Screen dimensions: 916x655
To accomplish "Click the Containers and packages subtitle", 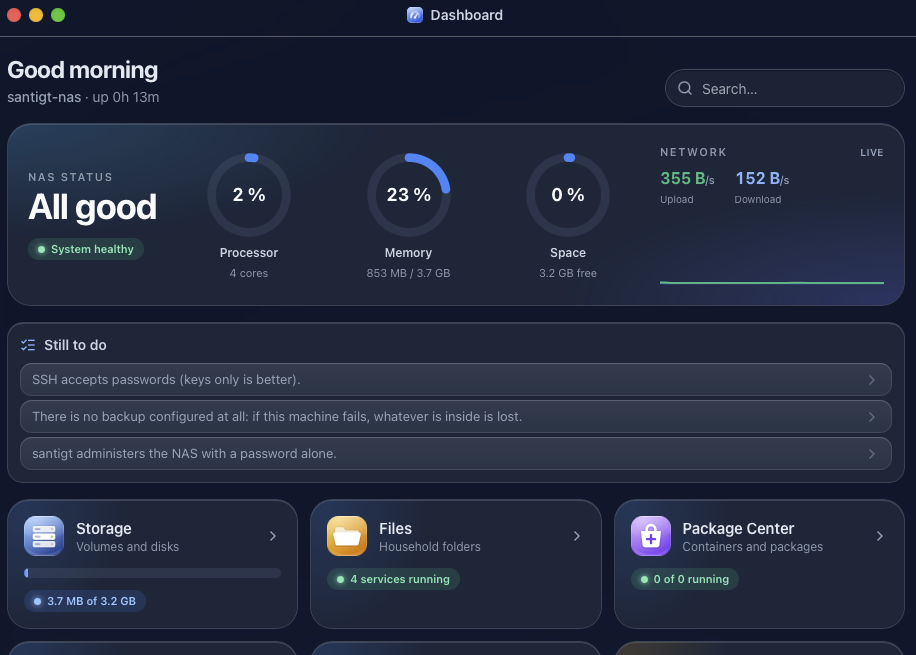I will tap(752, 547).
